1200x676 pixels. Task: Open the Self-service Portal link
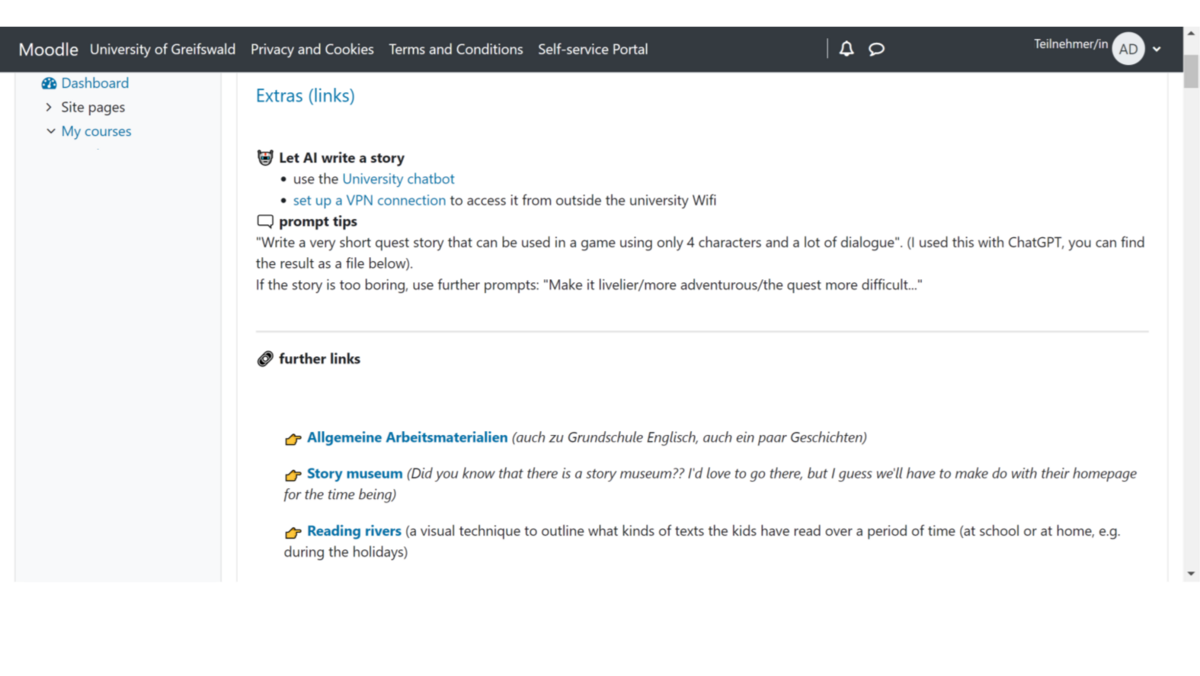(593, 49)
